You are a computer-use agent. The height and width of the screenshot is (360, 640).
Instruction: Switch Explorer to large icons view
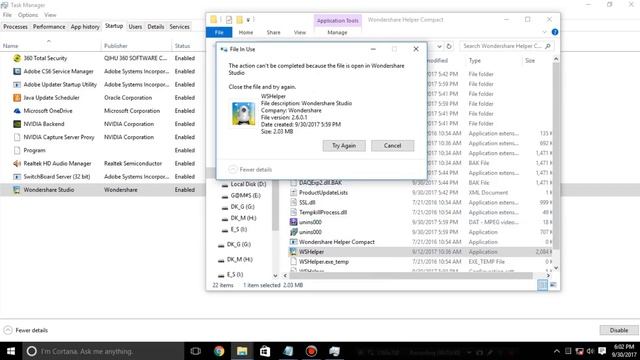pyautogui.click(x=553, y=285)
